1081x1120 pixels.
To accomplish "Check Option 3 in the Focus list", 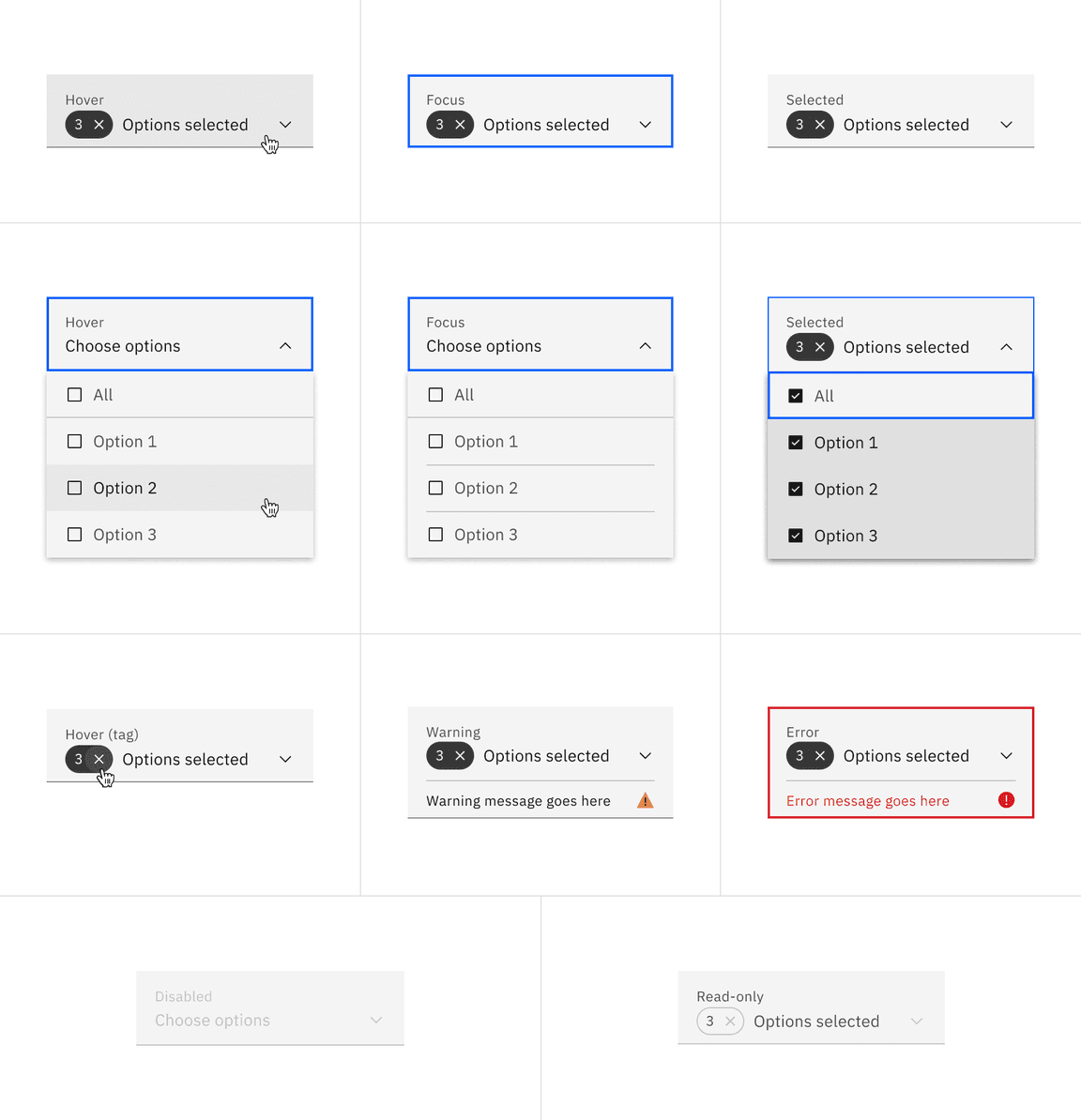I will tap(435, 535).
